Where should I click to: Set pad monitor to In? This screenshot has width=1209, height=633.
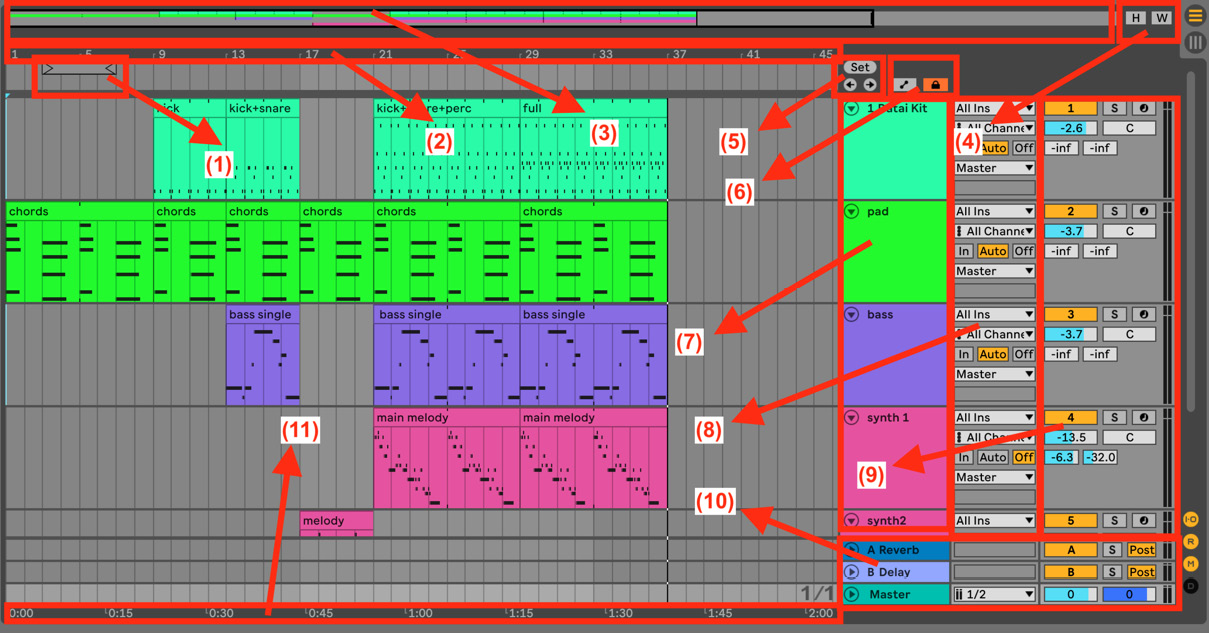(x=964, y=251)
